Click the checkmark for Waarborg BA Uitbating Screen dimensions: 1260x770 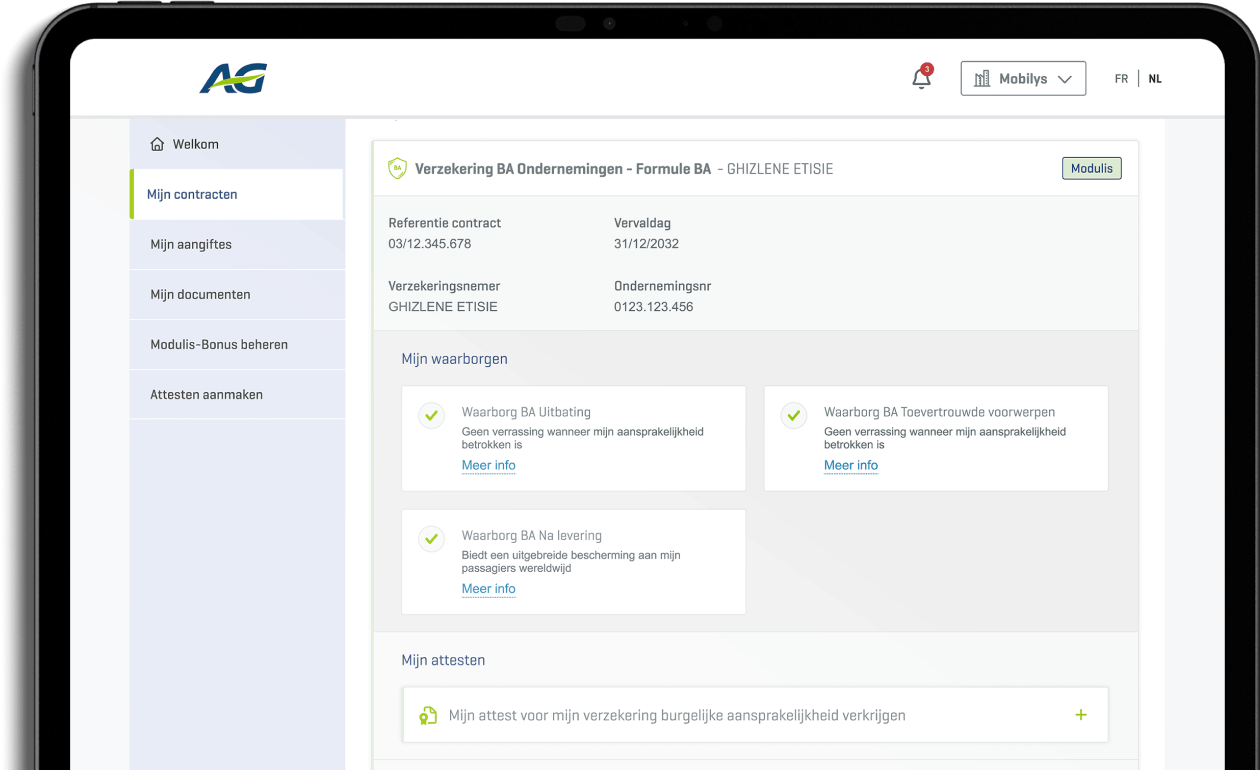pyautogui.click(x=431, y=415)
